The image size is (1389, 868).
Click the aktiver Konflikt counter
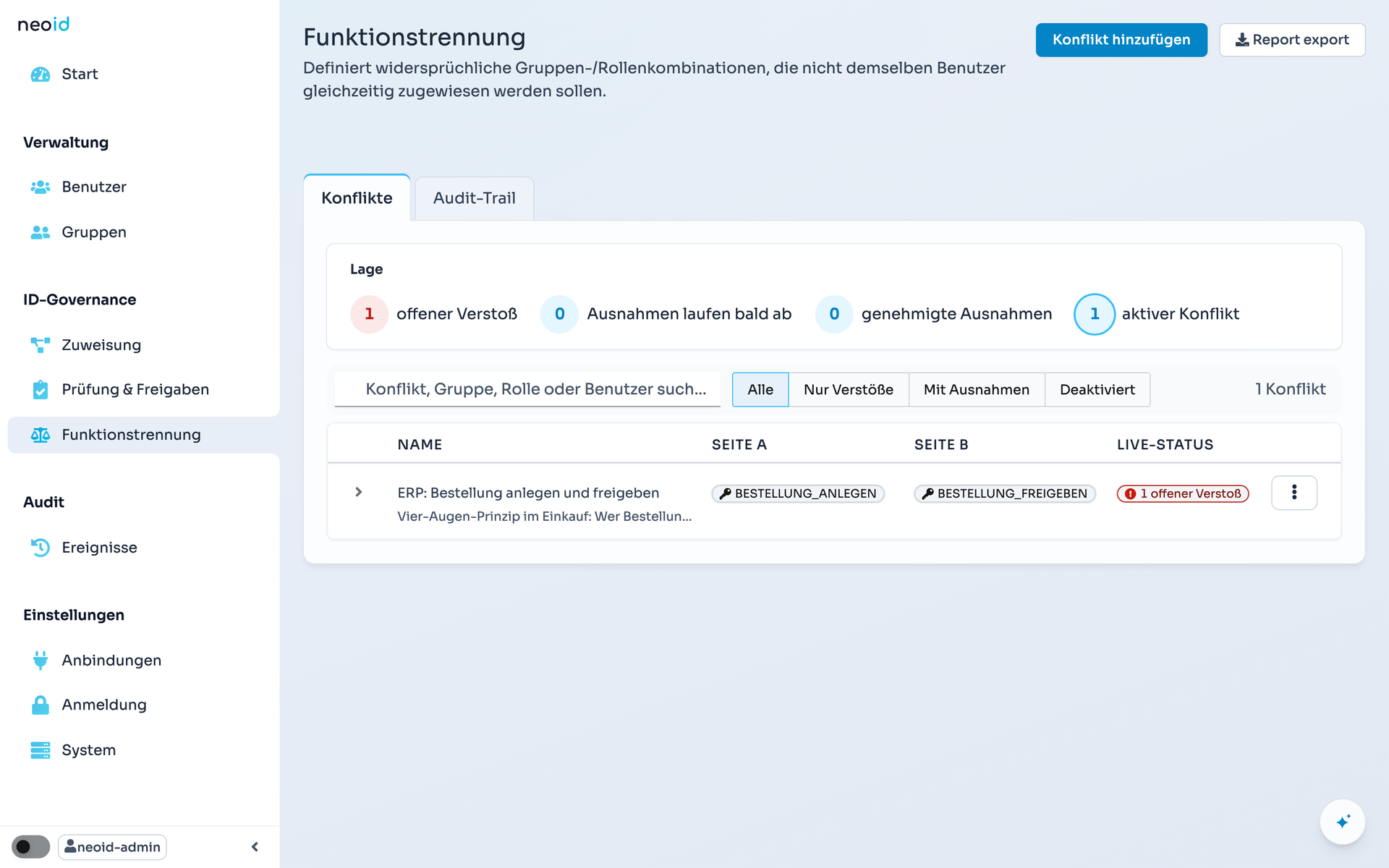(x=1157, y=314)
